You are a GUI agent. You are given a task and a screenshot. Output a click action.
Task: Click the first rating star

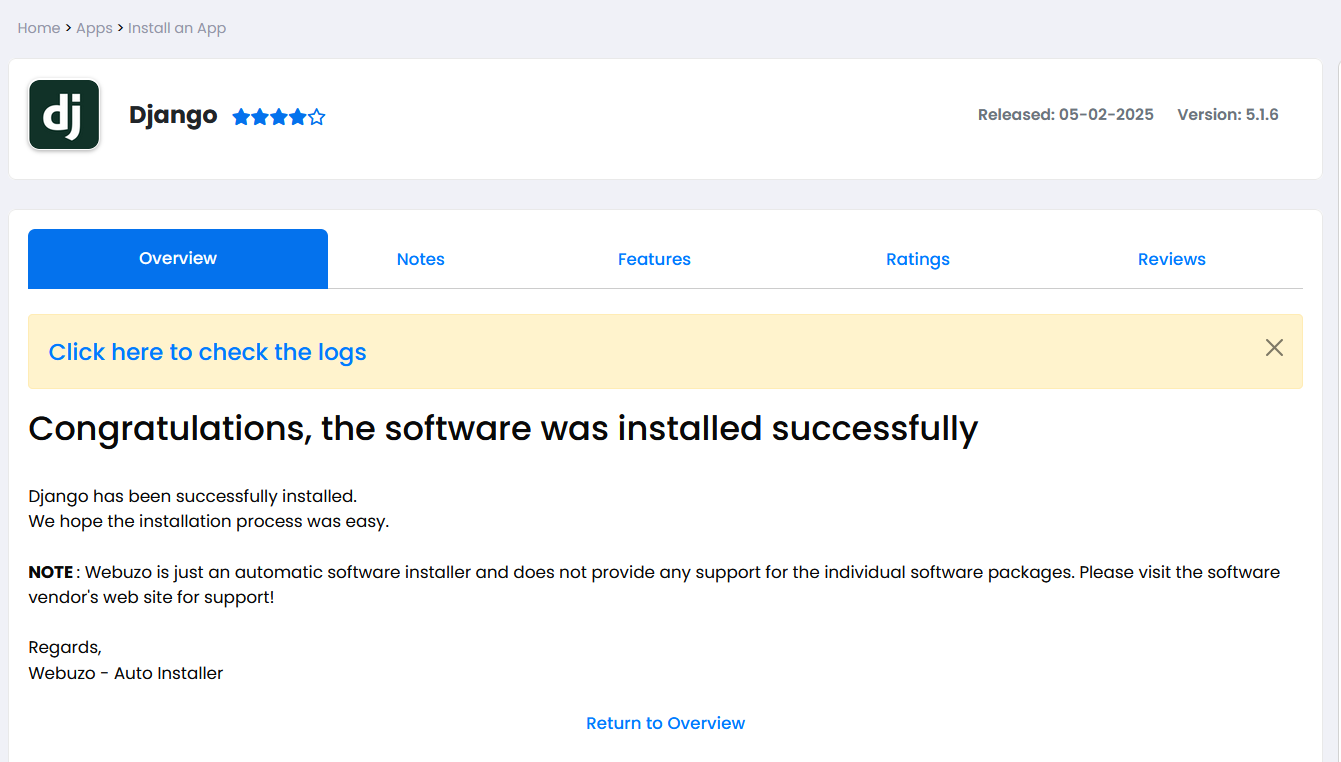(241, 117)
